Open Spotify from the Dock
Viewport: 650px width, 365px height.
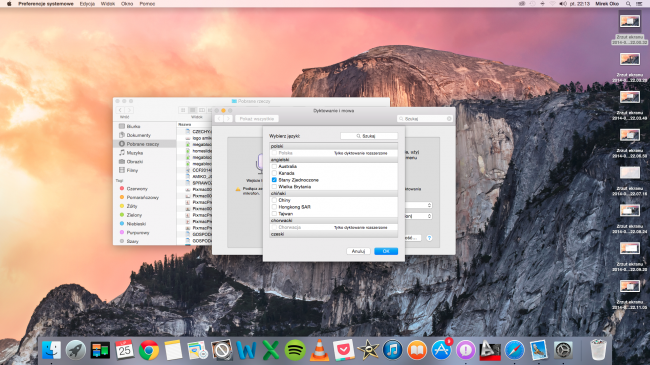point(295,350)
